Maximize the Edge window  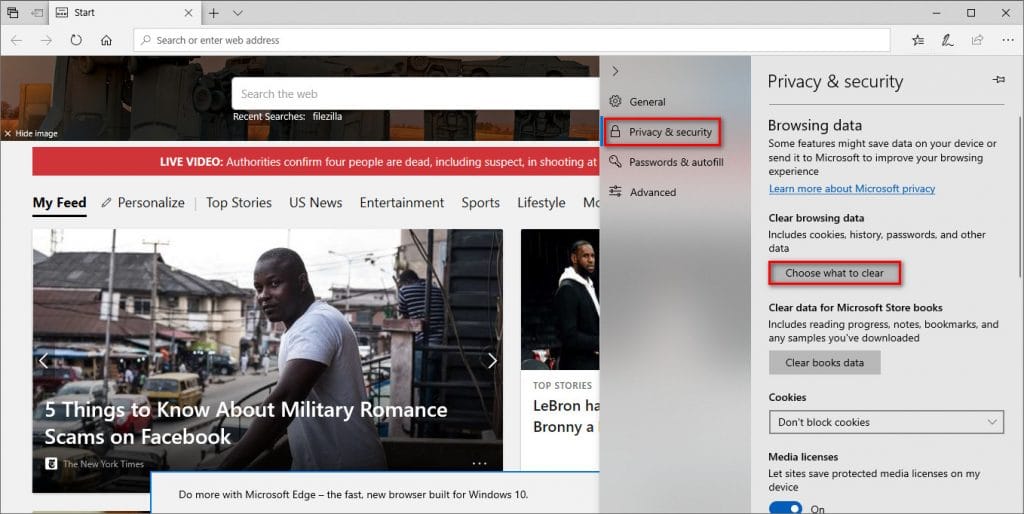[971, 12]
